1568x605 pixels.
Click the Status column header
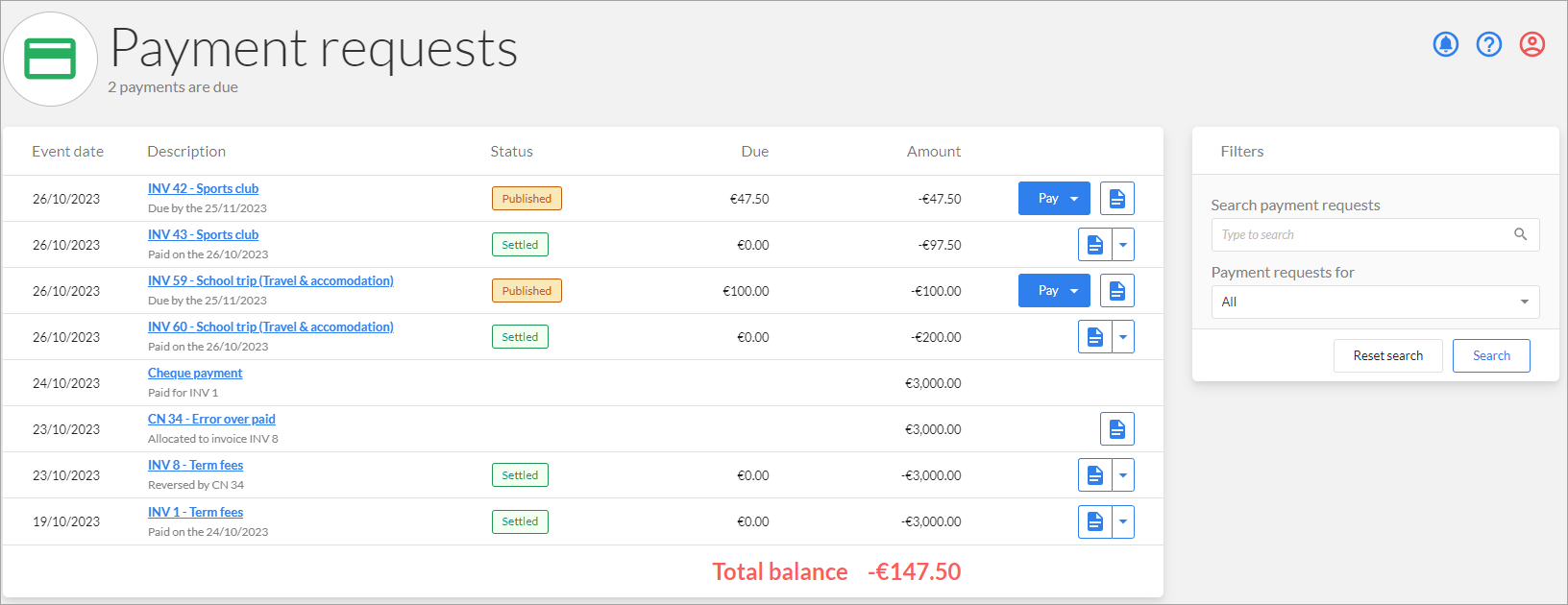point(511,152)
